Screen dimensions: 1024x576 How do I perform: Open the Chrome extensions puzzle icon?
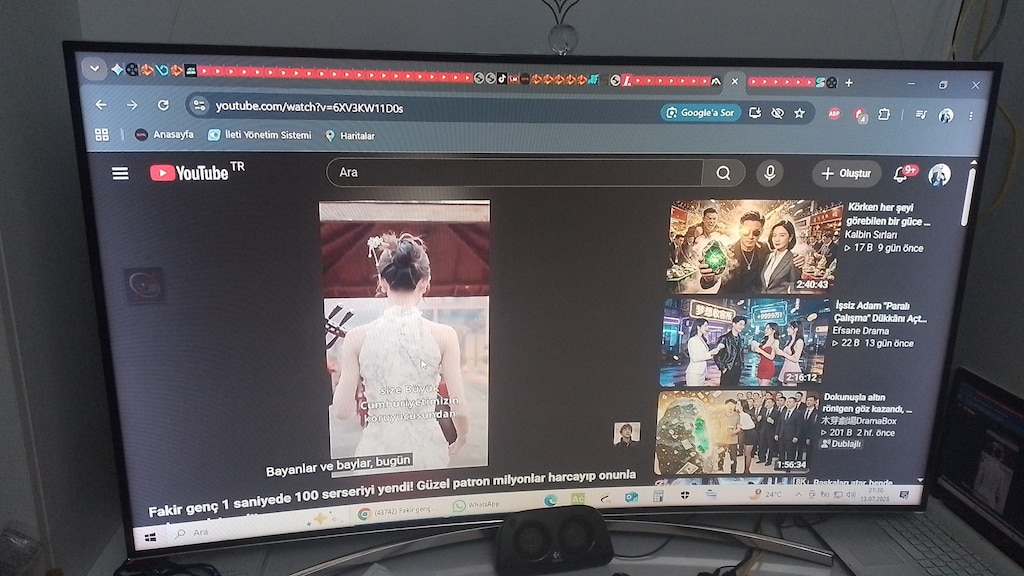click(x=884, y=114)
